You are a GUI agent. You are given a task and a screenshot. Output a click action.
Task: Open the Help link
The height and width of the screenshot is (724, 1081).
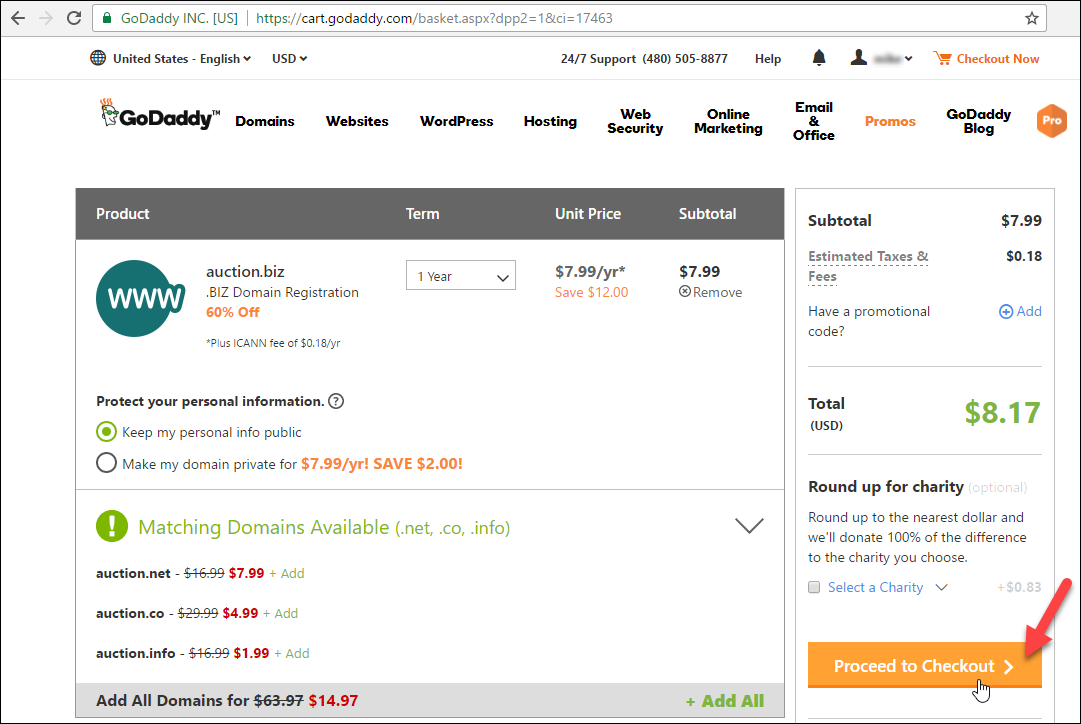pyautogui.click(x=767, y=59)
